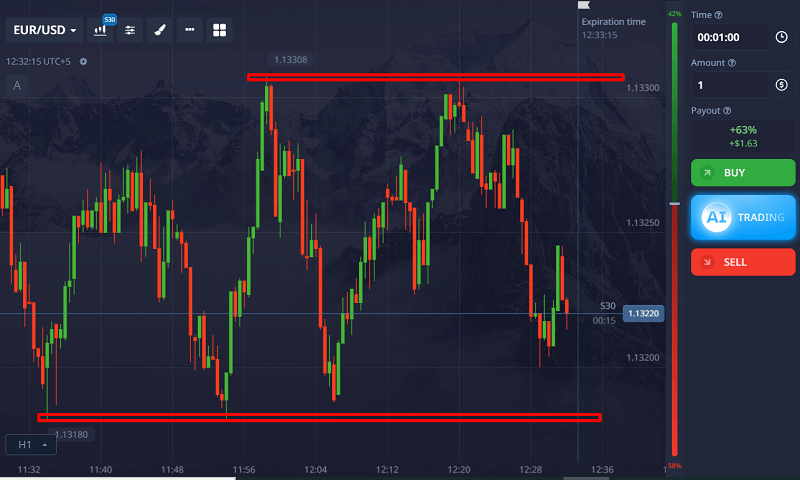This screenshot has height=480, width=800.
Task: Click the Expiration time 12:33:15 label
Action: pos(613,28)
